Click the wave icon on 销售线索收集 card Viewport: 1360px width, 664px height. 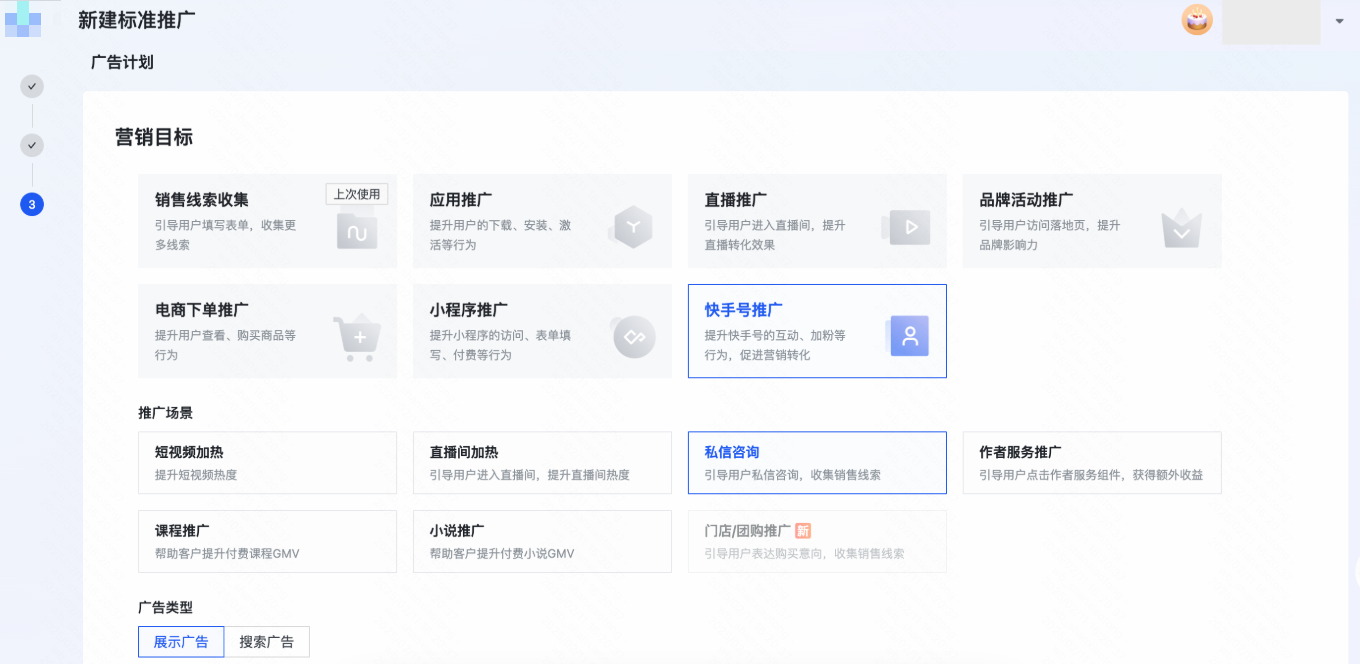pos(357,231)
